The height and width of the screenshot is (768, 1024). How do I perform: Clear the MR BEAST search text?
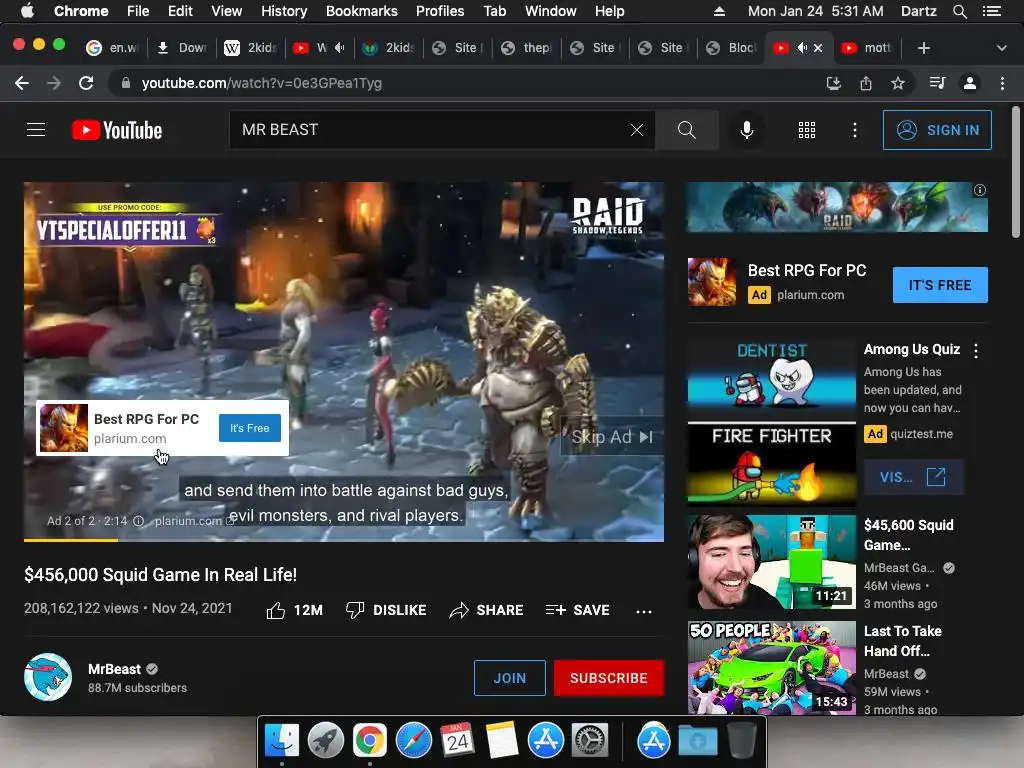pos(637,130)
